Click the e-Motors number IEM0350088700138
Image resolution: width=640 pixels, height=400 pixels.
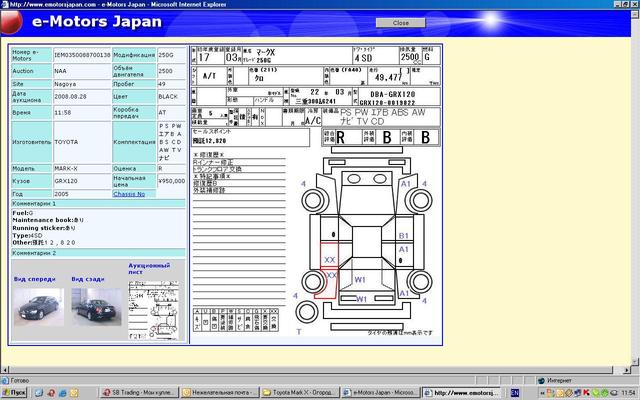(82, 55)
